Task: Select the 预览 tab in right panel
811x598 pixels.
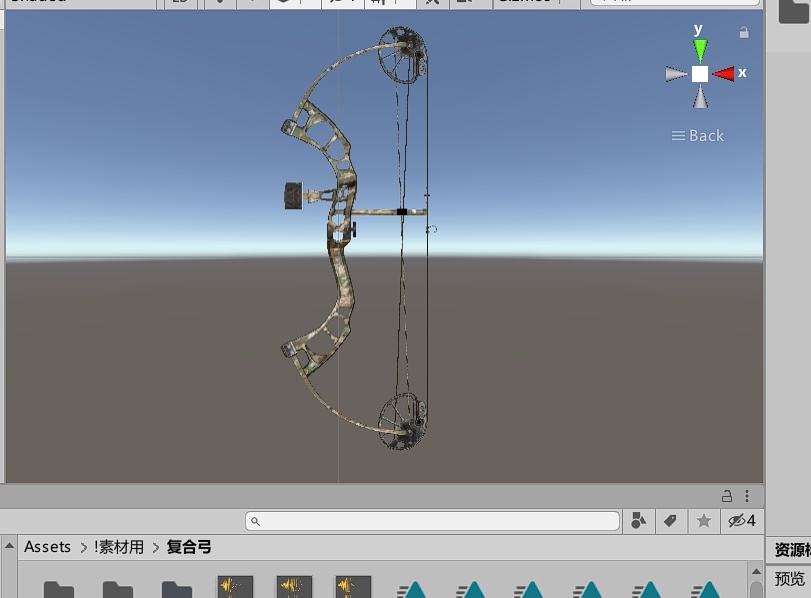Action: click(789, 578)
